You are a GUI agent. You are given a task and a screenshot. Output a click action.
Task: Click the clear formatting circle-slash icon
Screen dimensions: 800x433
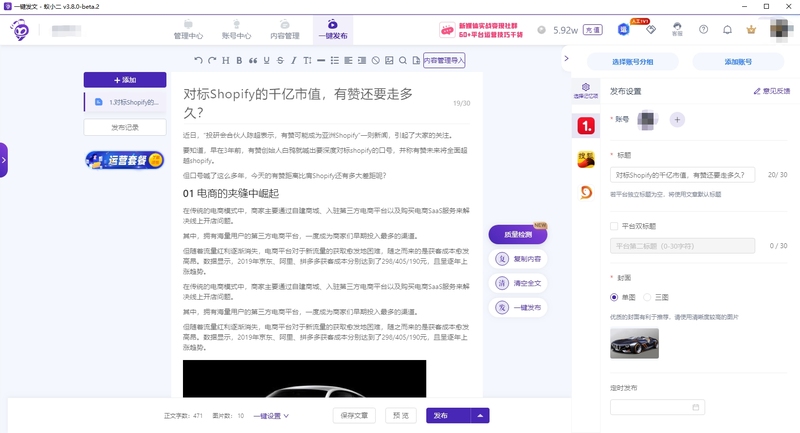tap(376, 60)
